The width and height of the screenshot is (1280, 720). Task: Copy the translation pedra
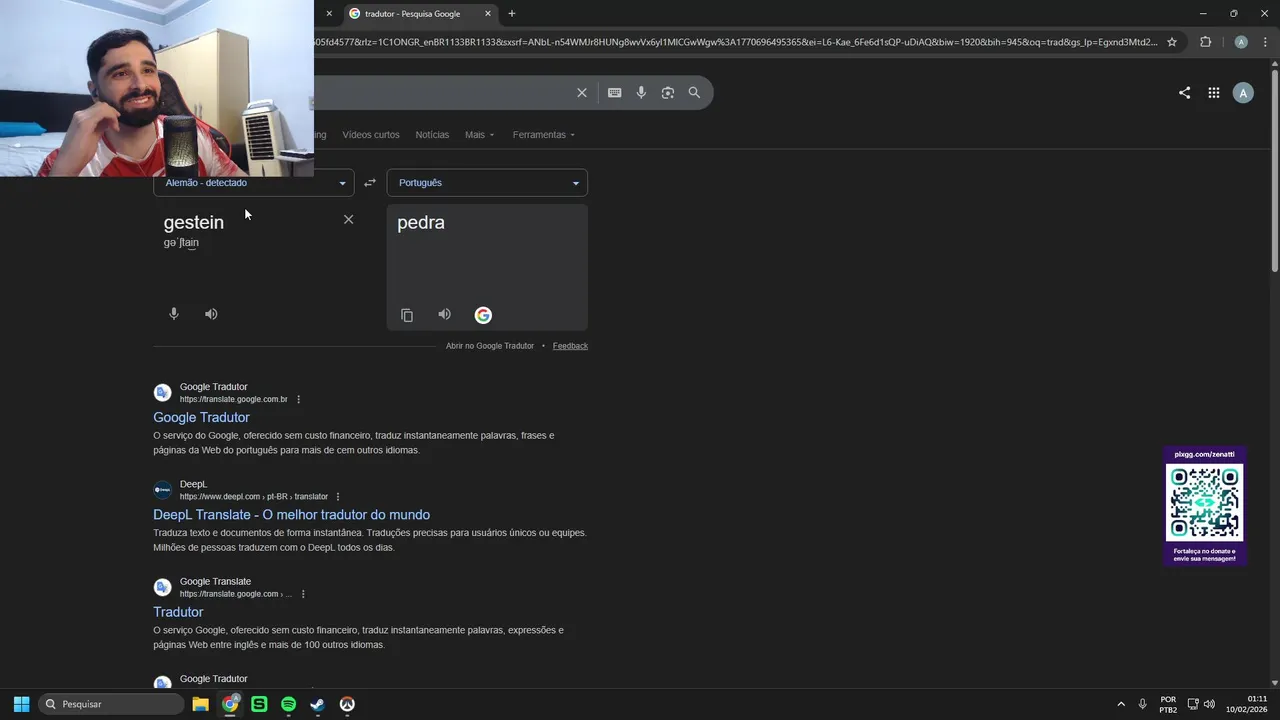click(x=407, y=315)
